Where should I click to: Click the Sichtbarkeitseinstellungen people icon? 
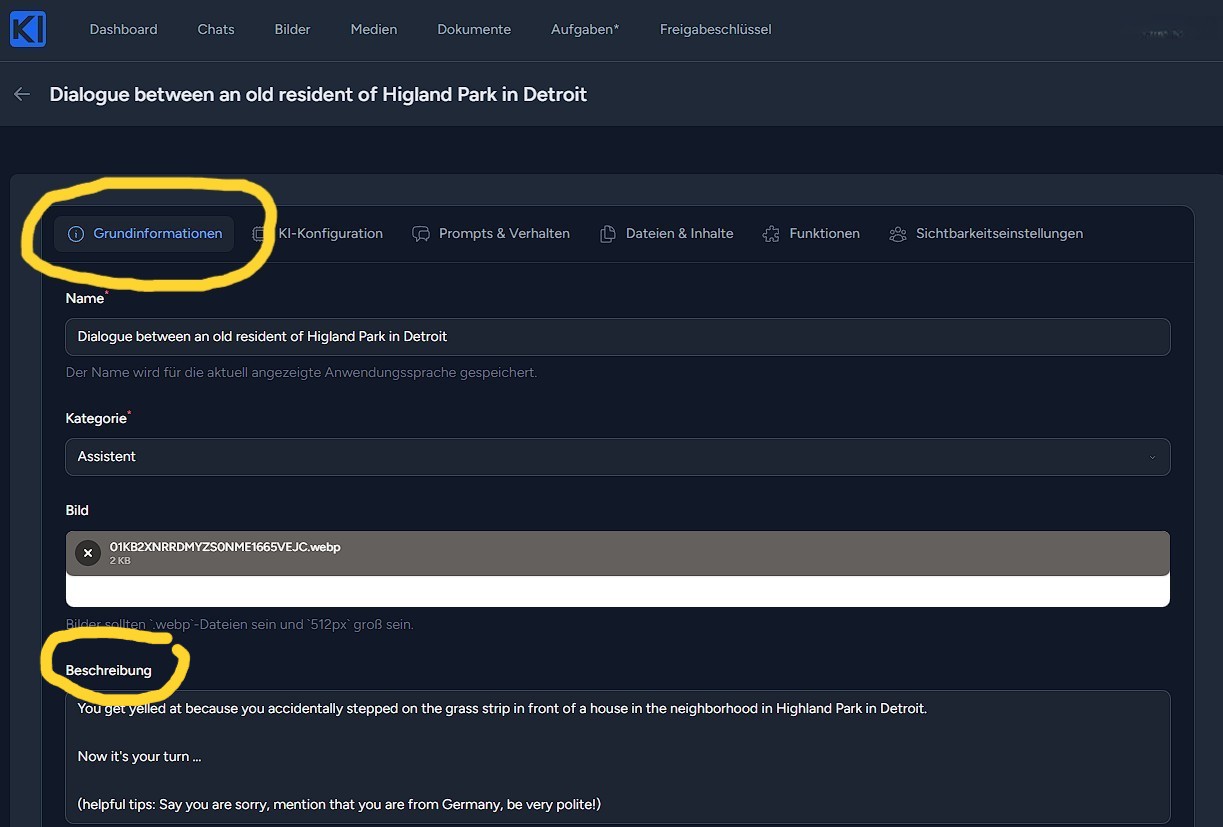click(x=897, y=234)
